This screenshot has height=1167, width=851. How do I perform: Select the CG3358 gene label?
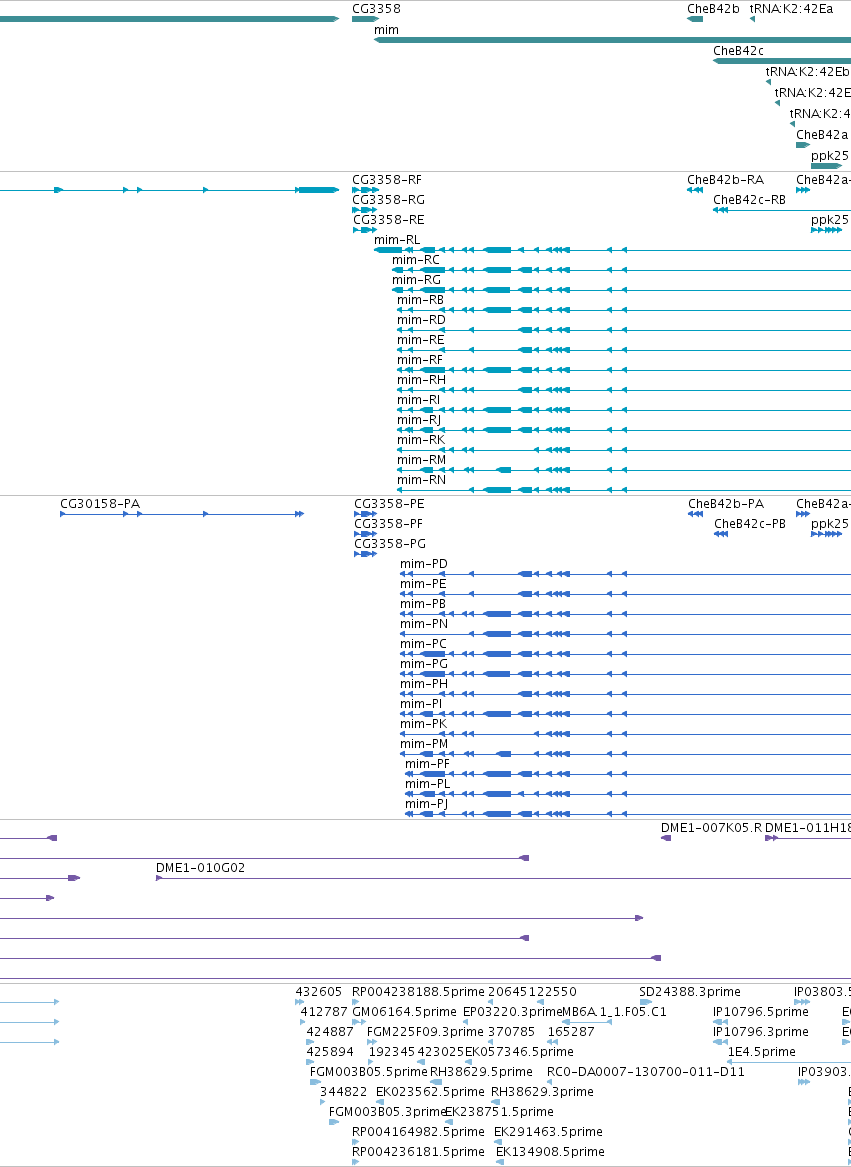[x=377, y=10]
